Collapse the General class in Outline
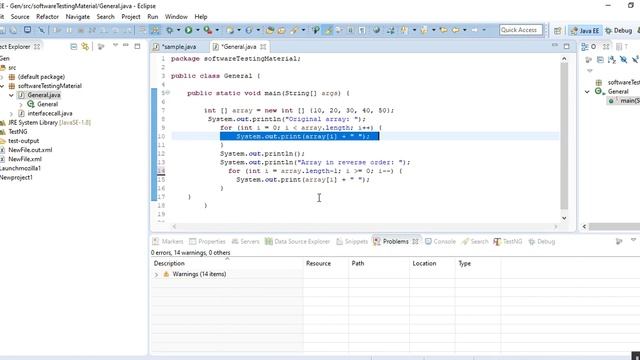This screenshot has height=360, width=640. point(587,91)
